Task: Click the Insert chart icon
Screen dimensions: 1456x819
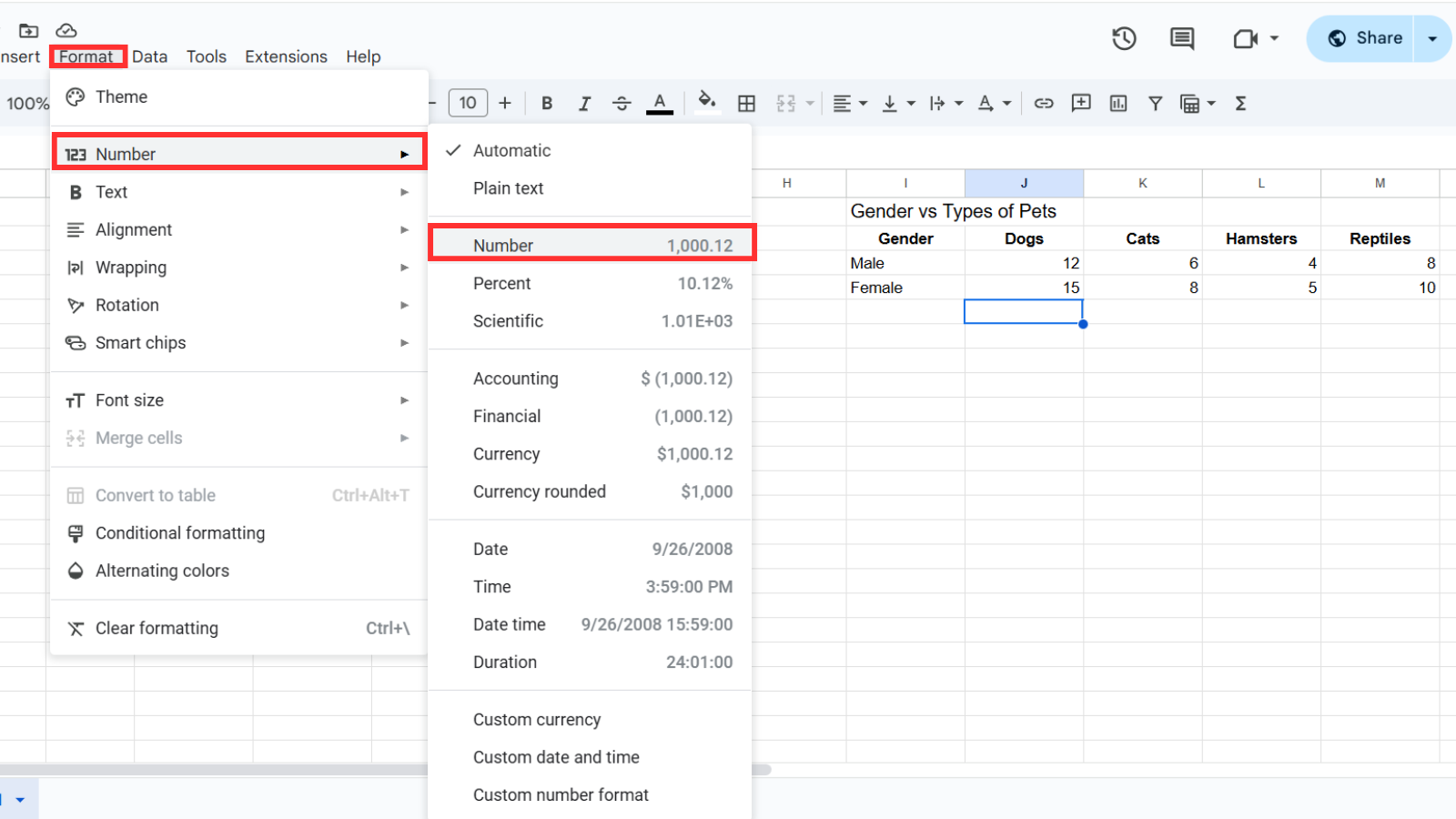Action: coord(1118,104)
